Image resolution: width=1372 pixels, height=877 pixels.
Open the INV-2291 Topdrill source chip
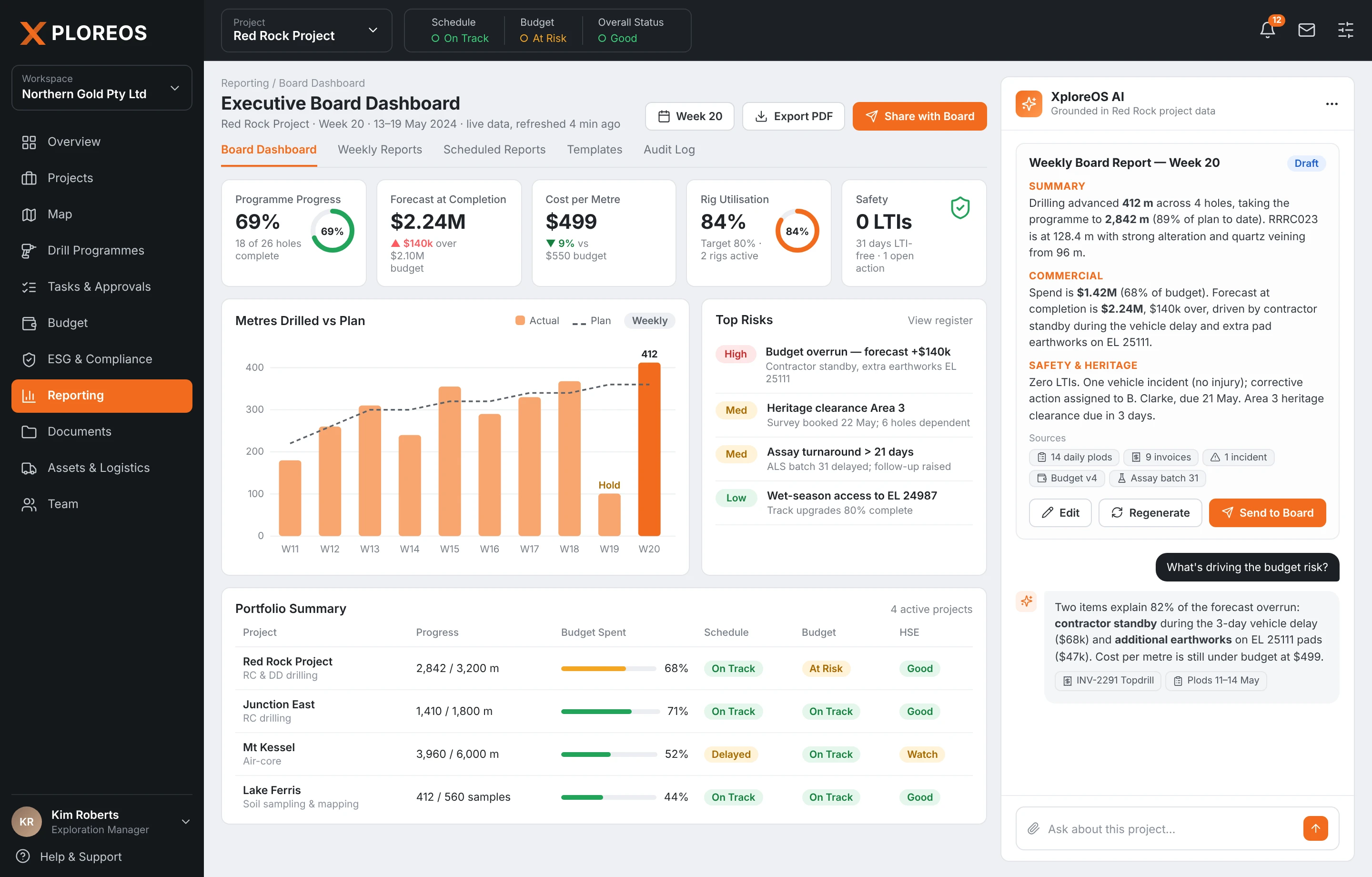pyautogui.click(x=1108, y=680)
